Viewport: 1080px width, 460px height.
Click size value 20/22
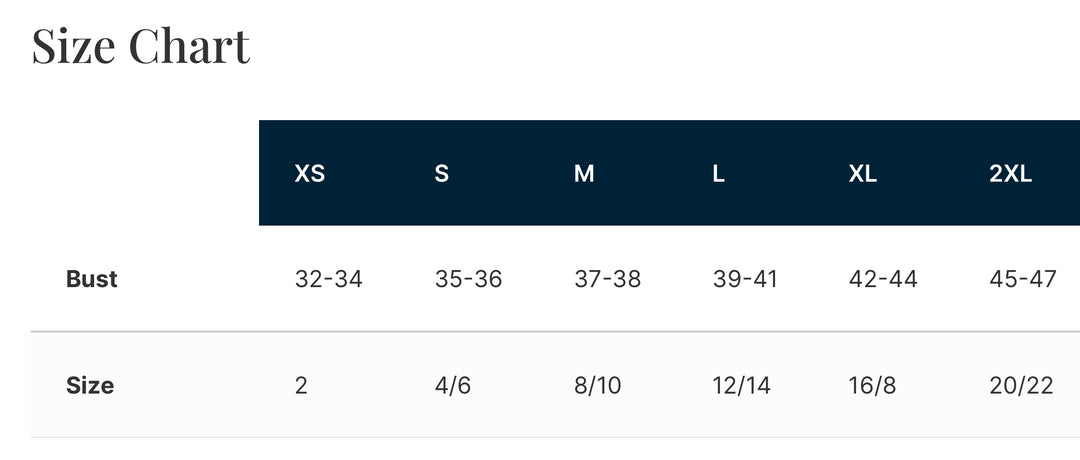pos(1021,386)
